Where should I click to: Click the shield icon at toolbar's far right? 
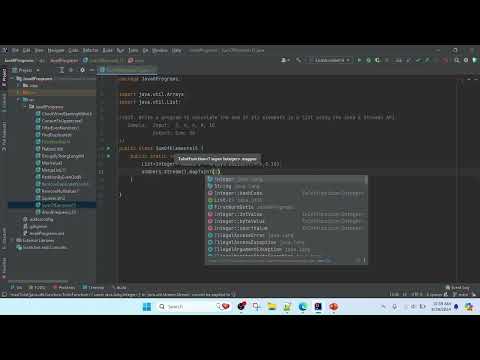pos(475,60)
